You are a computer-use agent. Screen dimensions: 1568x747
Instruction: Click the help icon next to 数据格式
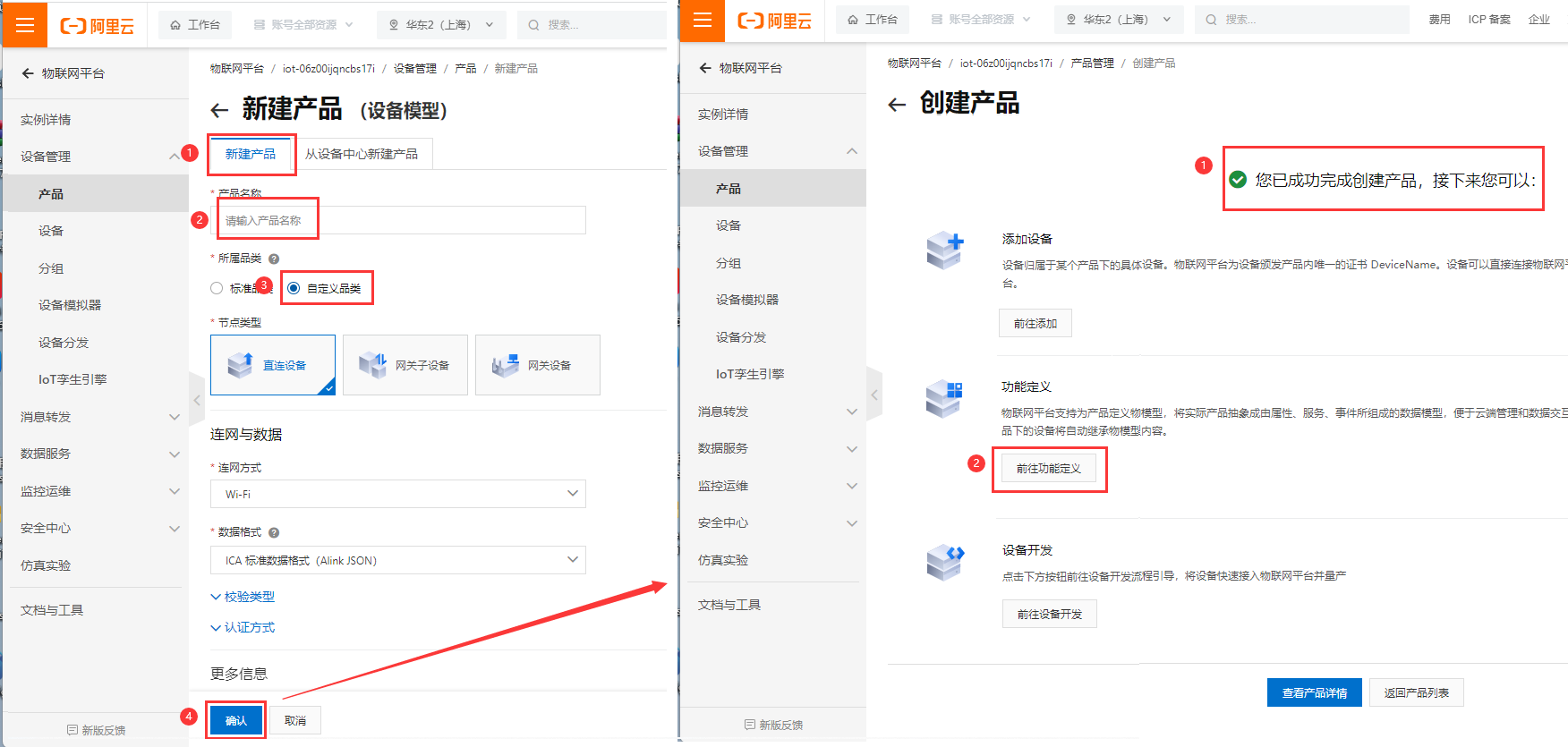(274, 532)
